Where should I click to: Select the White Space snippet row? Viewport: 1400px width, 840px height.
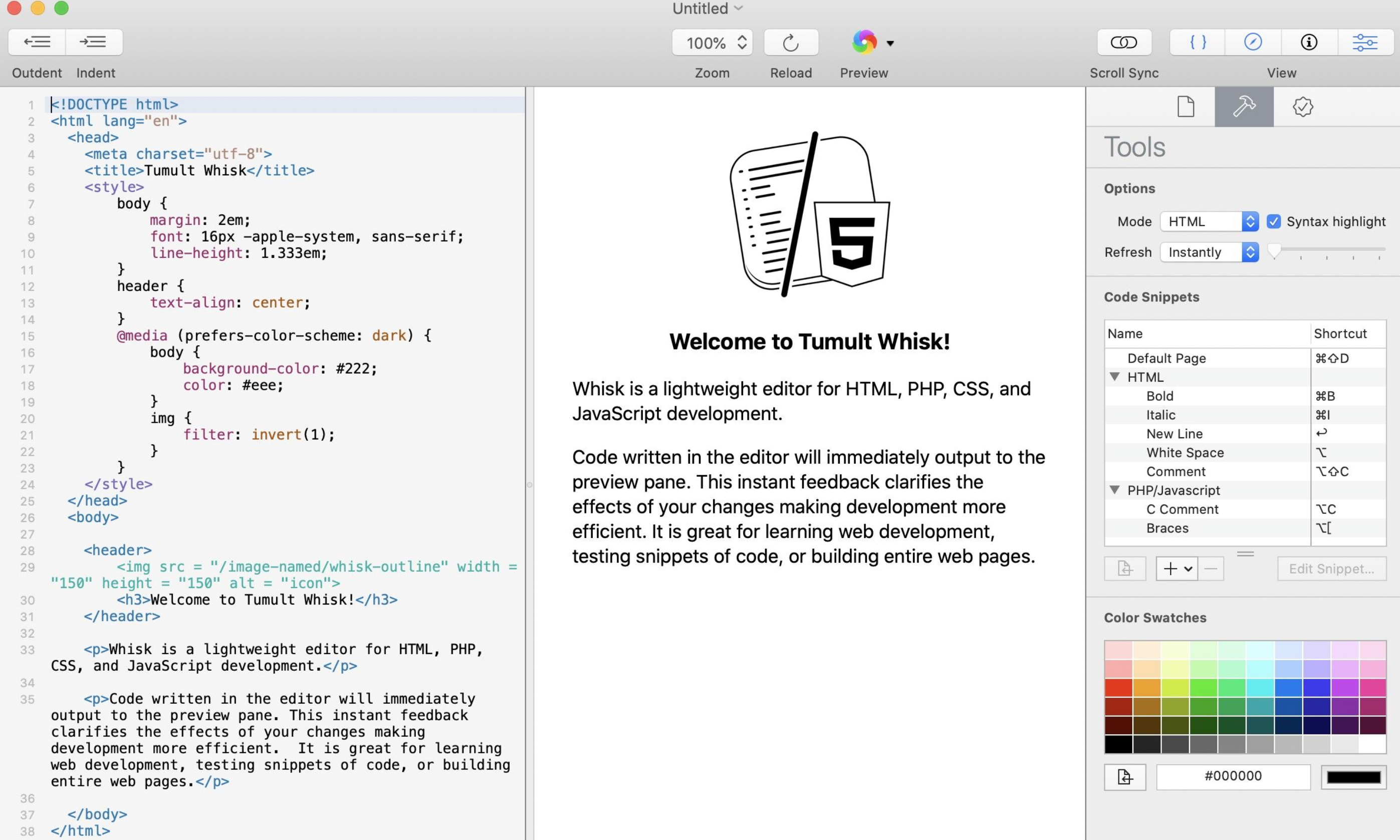click(1245, 453)
